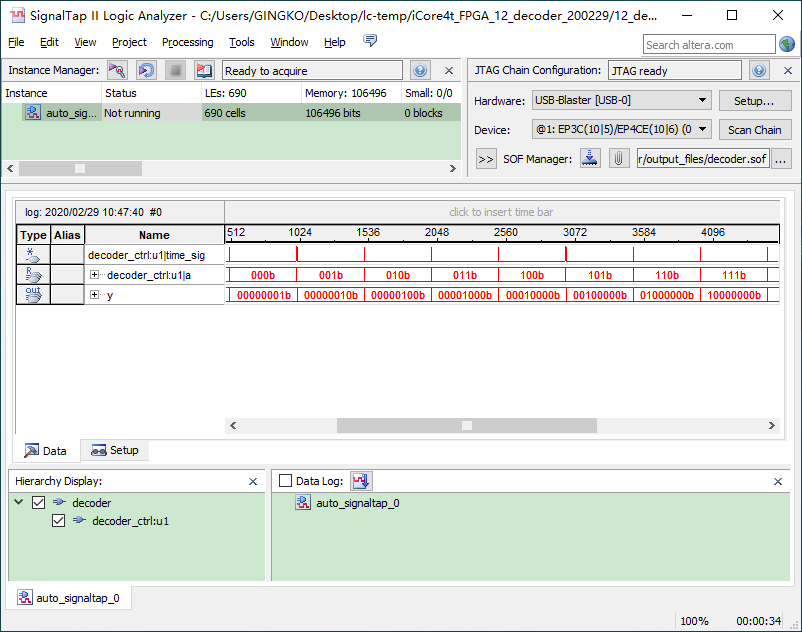Click the Scan Chain button
The image size is (802, 632).
pos(754,130)
